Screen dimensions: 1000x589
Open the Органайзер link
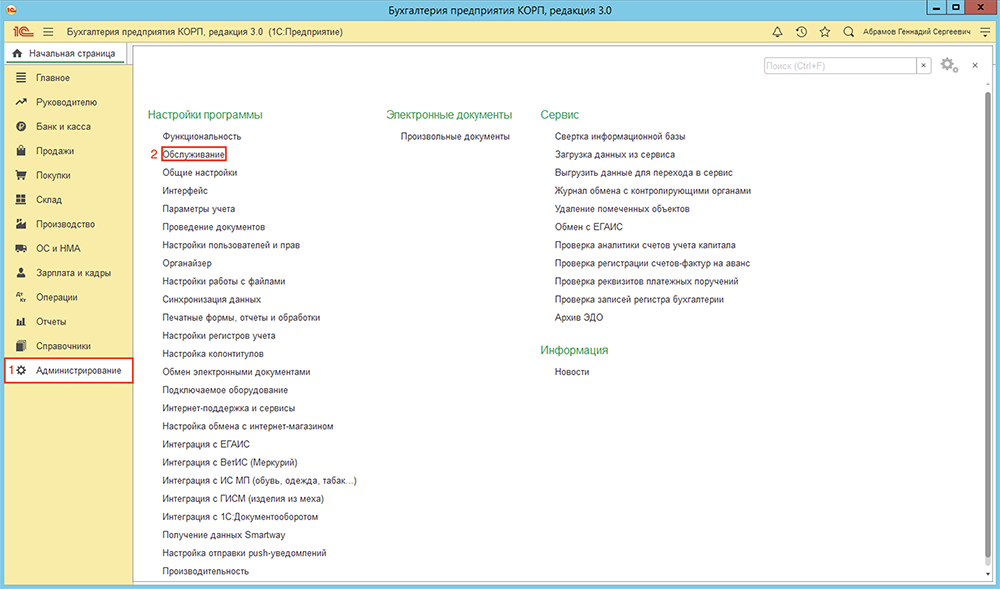pyautogui.click(x=187, y=263)
